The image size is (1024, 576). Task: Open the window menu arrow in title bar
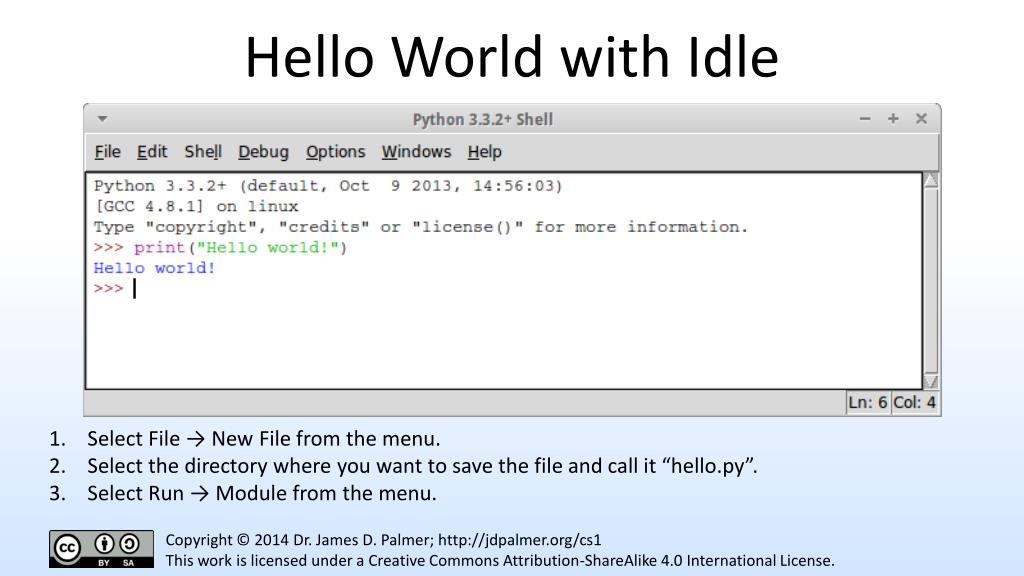(103, 119)
